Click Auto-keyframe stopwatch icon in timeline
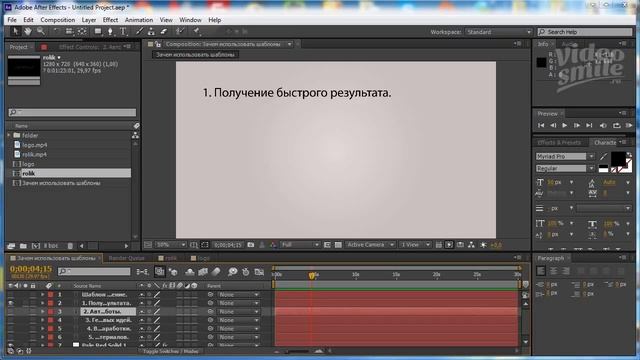This screenshot has width=640, height=360. [245, 272]
